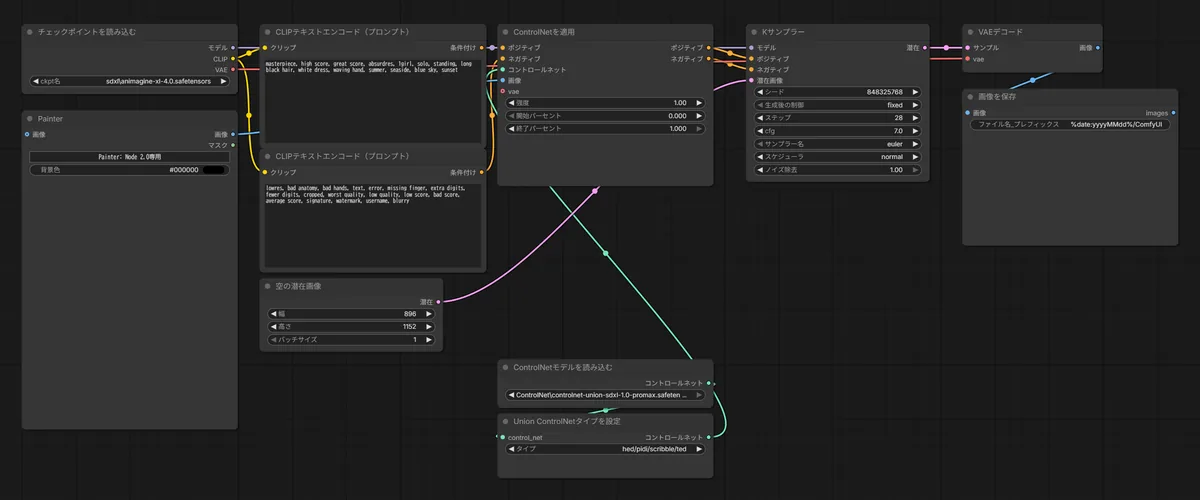Image resolution: width=1200 pixels, height=500 pixels.
Task: Click the Painter: Node 2.0専用 button
Action: click(x=129, y=157)
